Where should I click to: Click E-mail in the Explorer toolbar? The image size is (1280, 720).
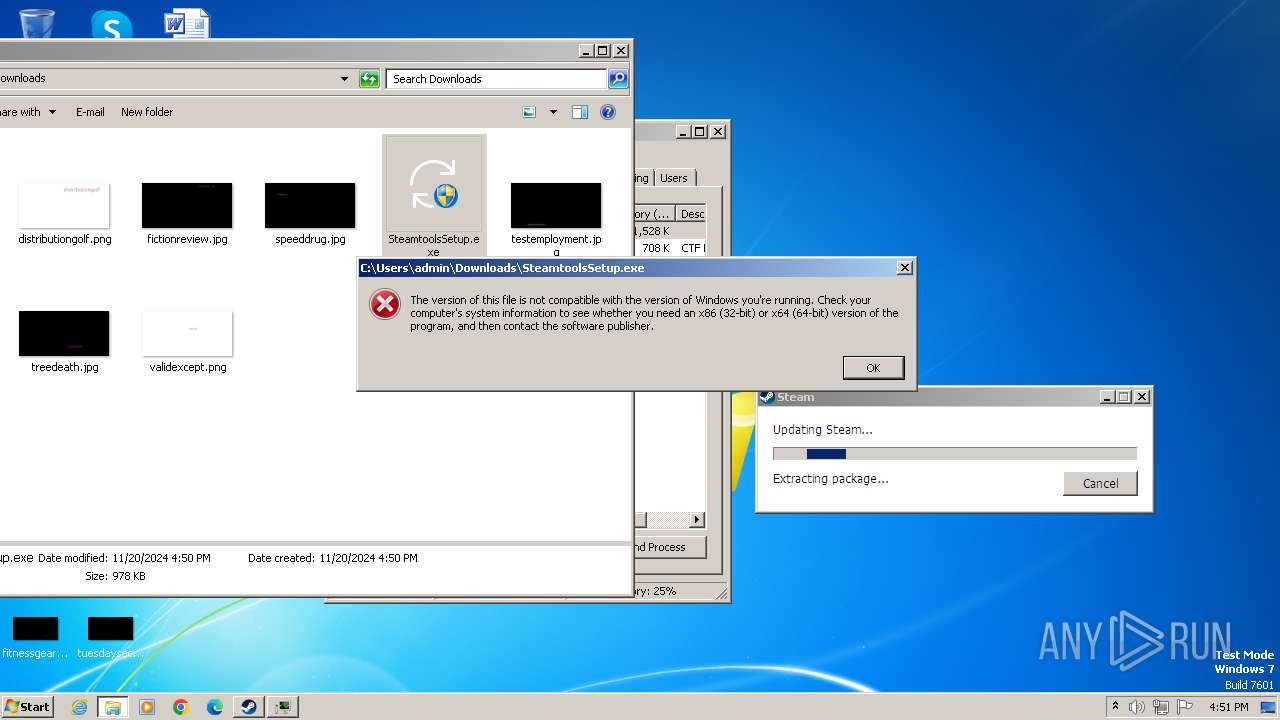(x=90, y=112)
